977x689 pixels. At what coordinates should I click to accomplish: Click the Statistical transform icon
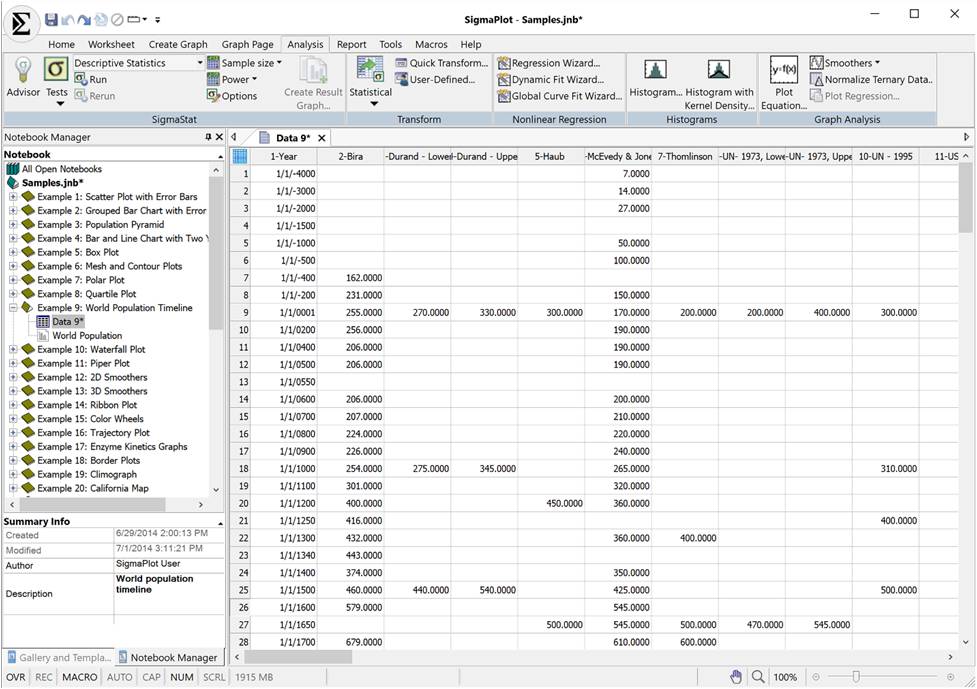372,72
